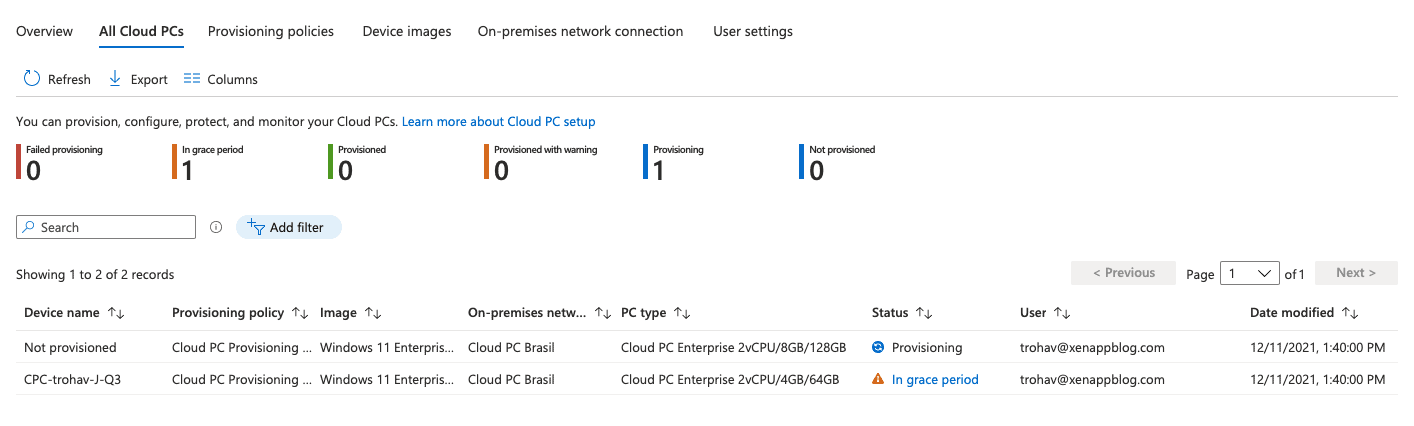Click the In grace period status link

tap(935, 379)
